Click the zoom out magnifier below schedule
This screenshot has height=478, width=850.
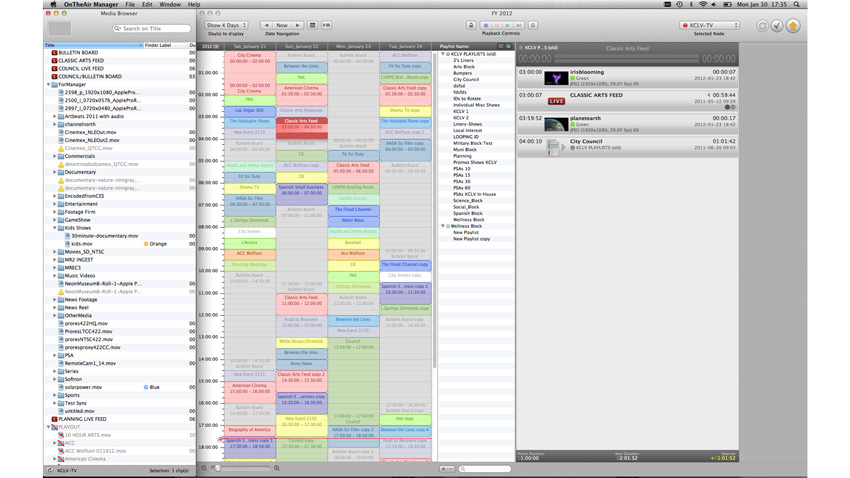pyautogui.click(x=204, y=468)
